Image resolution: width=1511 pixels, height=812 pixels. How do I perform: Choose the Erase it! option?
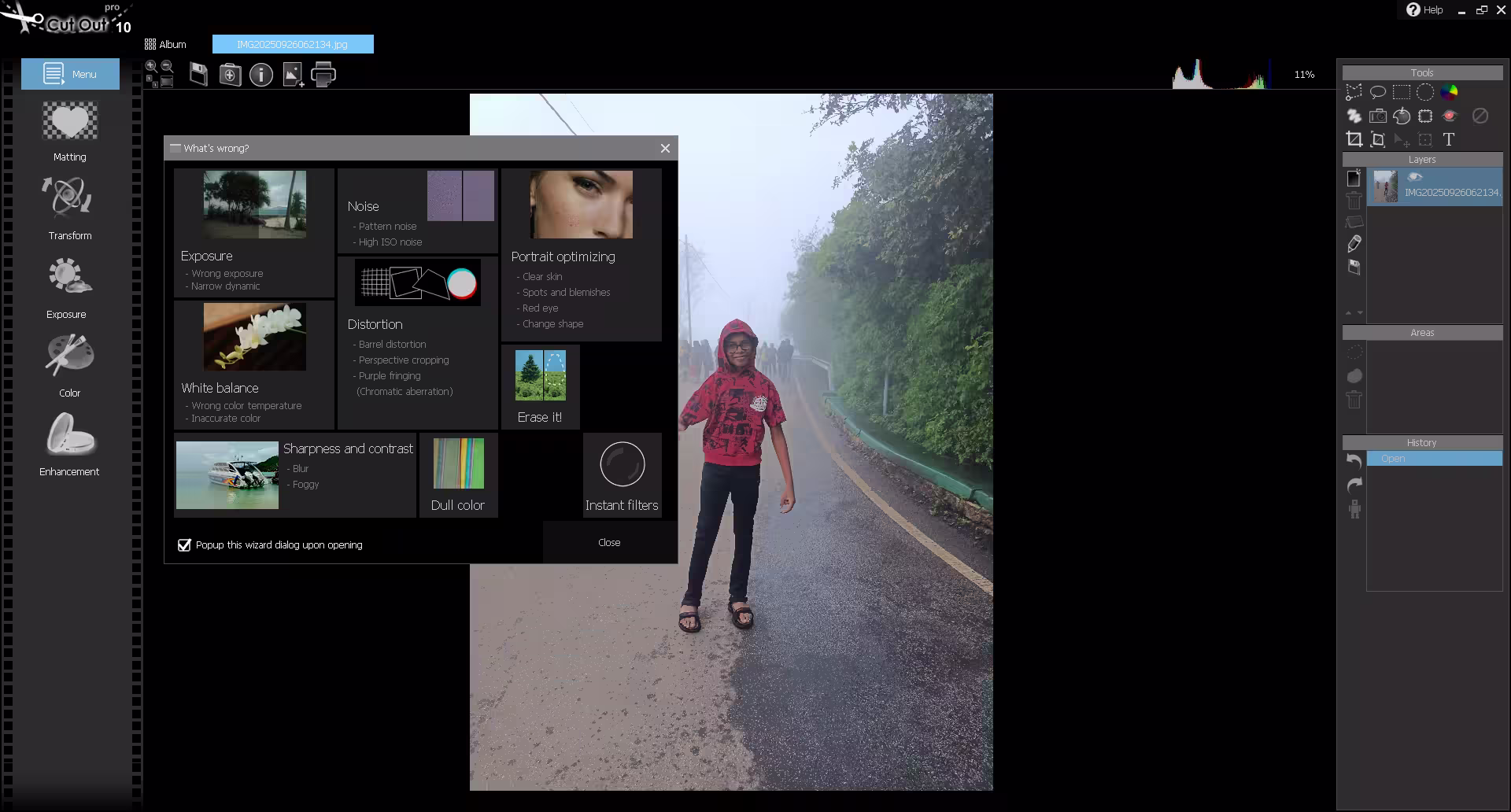point(540,387)
